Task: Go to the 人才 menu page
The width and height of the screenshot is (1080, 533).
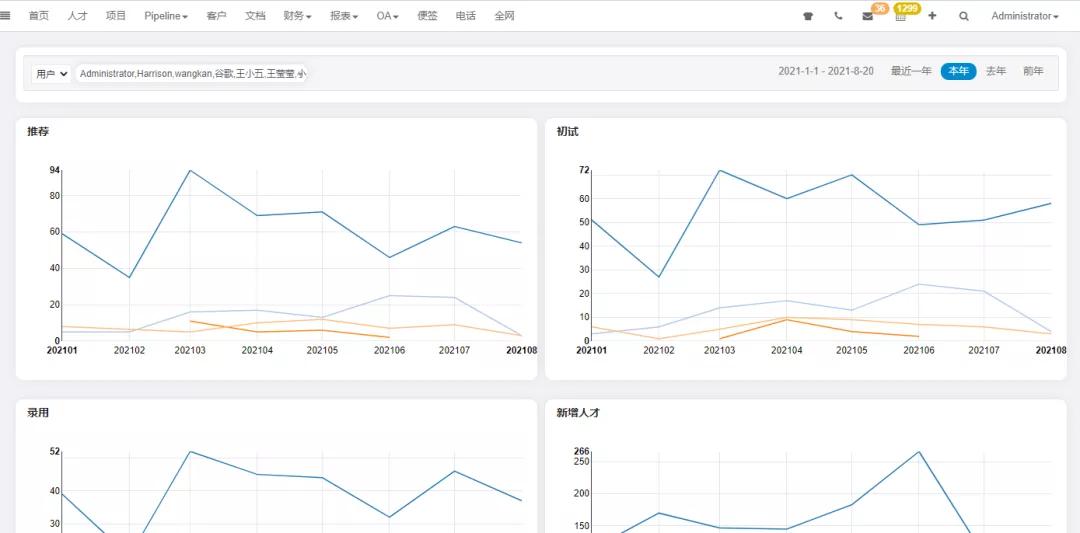Action: [x=77, y=17]
